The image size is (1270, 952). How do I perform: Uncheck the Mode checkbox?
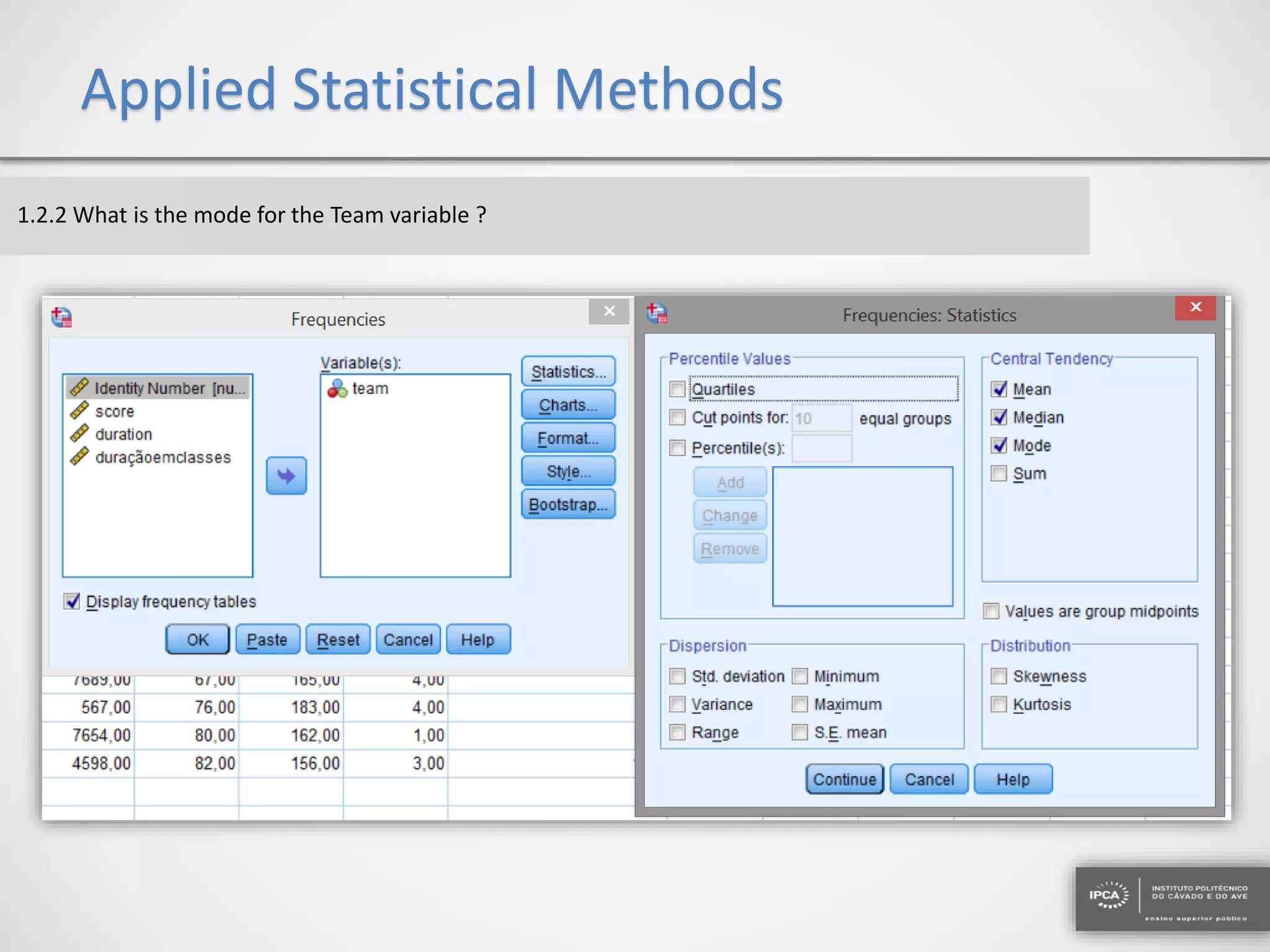pyautogui.click(x=999, y=445)
